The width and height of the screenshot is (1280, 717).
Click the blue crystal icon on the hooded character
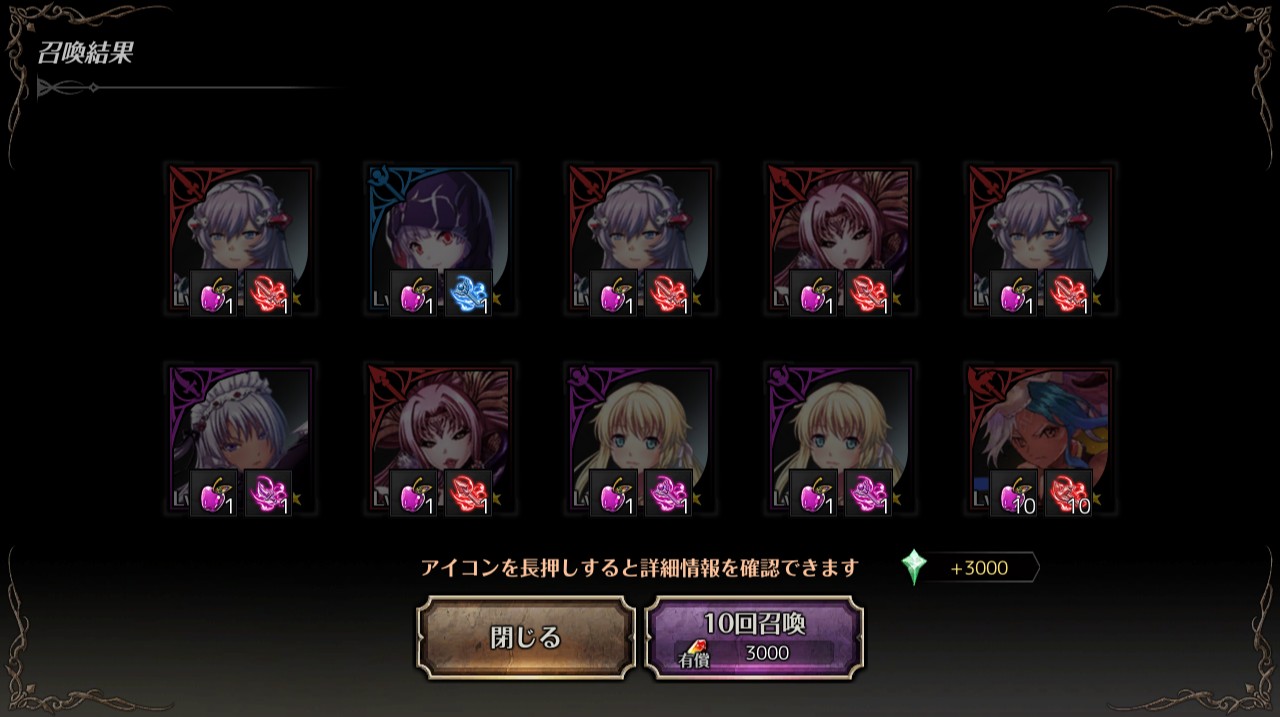click(x=468, y=294)
